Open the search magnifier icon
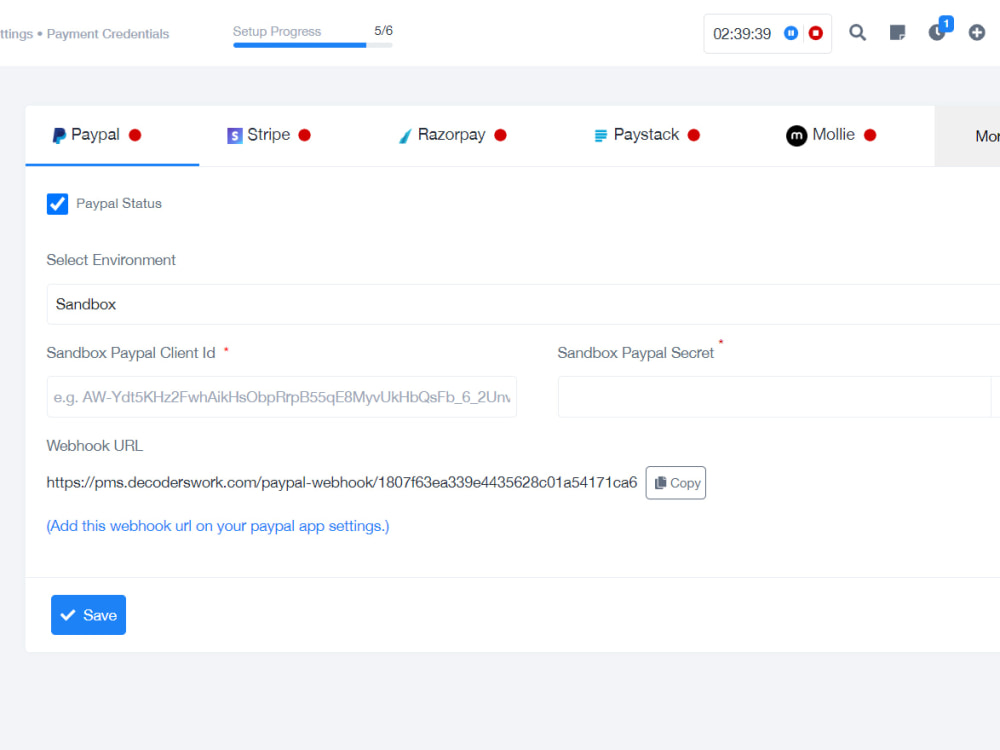1000x750 pixels. [x=858, y=33]
